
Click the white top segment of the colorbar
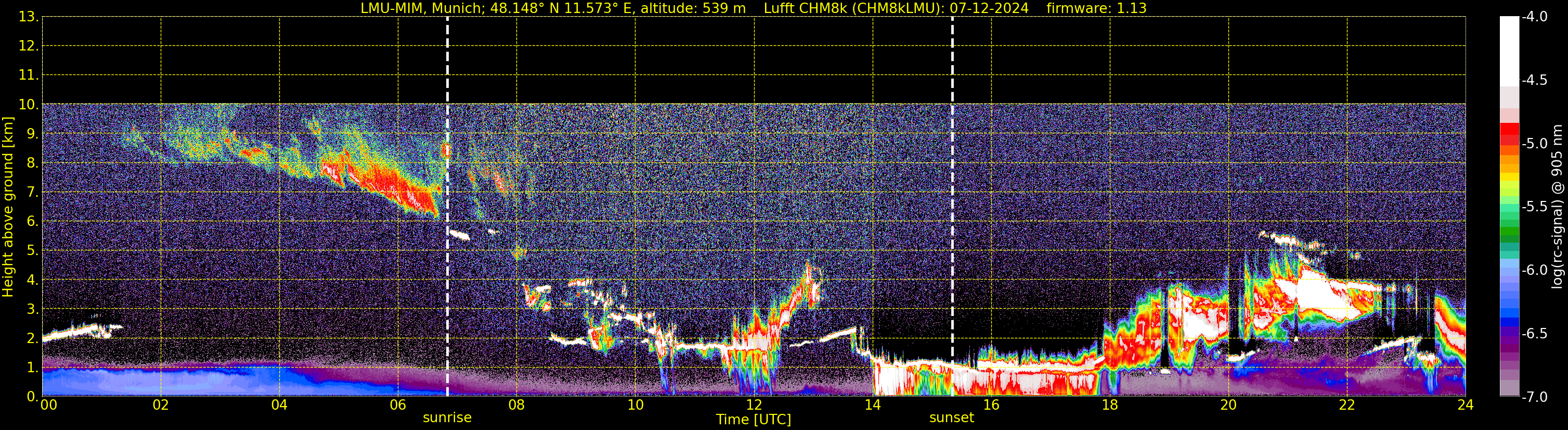point(1509,51)
